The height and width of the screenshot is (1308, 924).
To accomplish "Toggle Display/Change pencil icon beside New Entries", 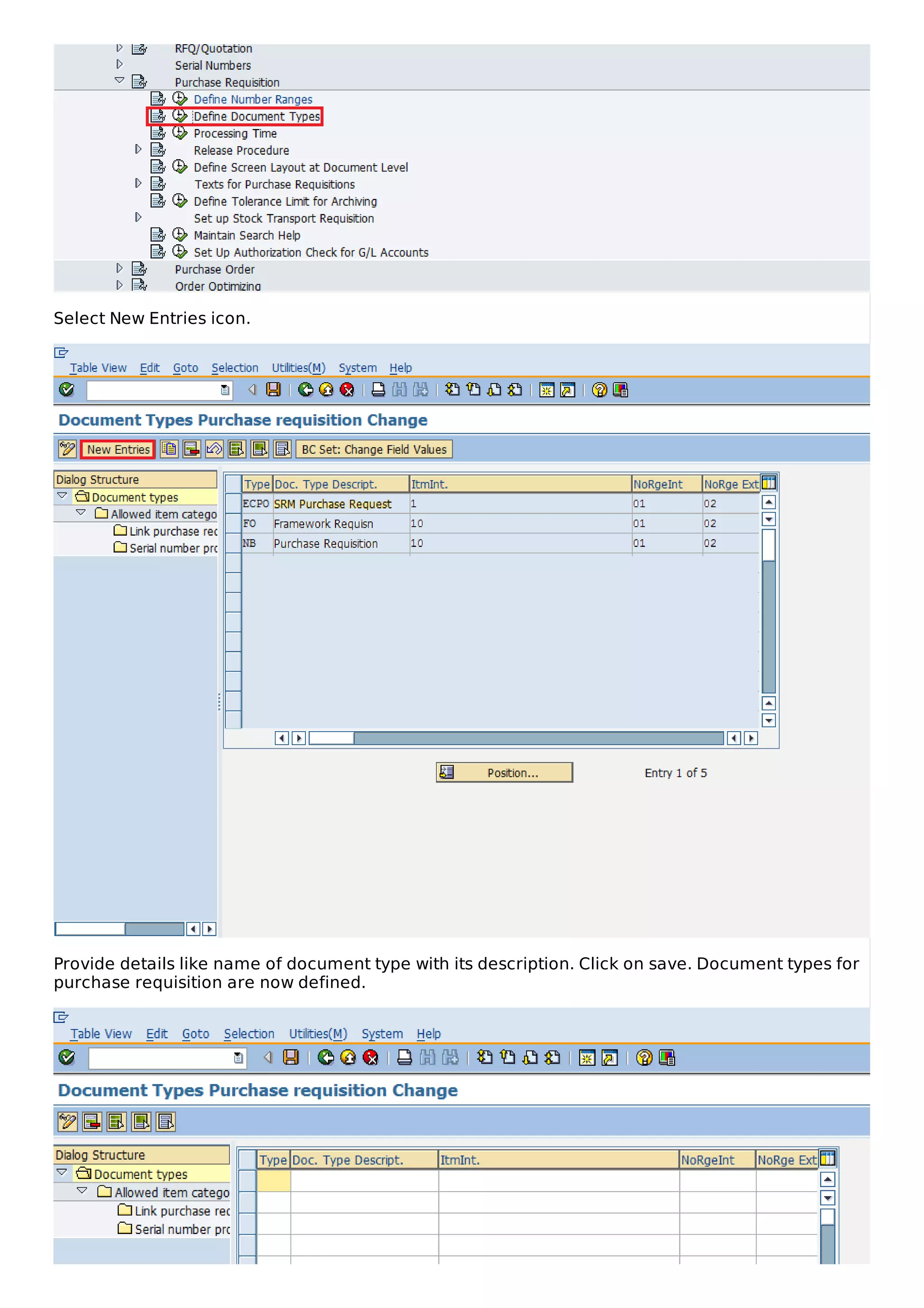I will point(67,450).
